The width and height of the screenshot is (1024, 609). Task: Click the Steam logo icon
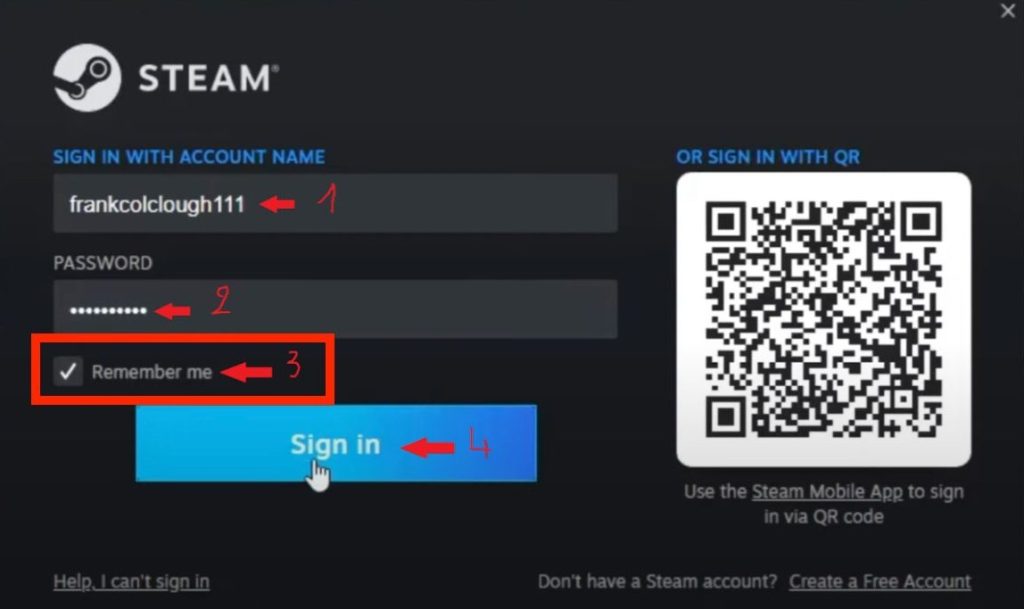coord(87,78)
